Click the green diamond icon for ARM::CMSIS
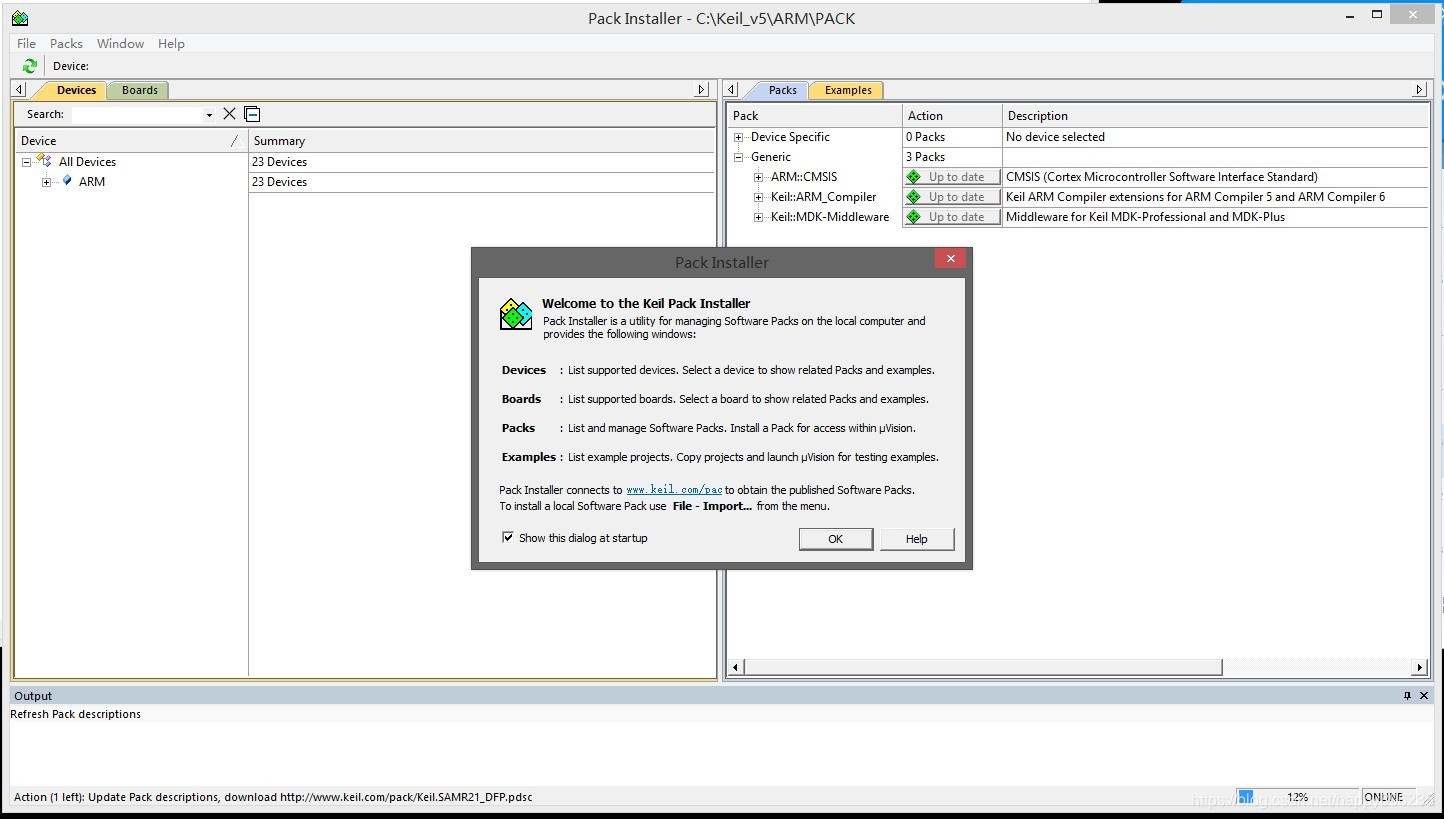This screenshot has height=819, width=1444. click(913, 177)
